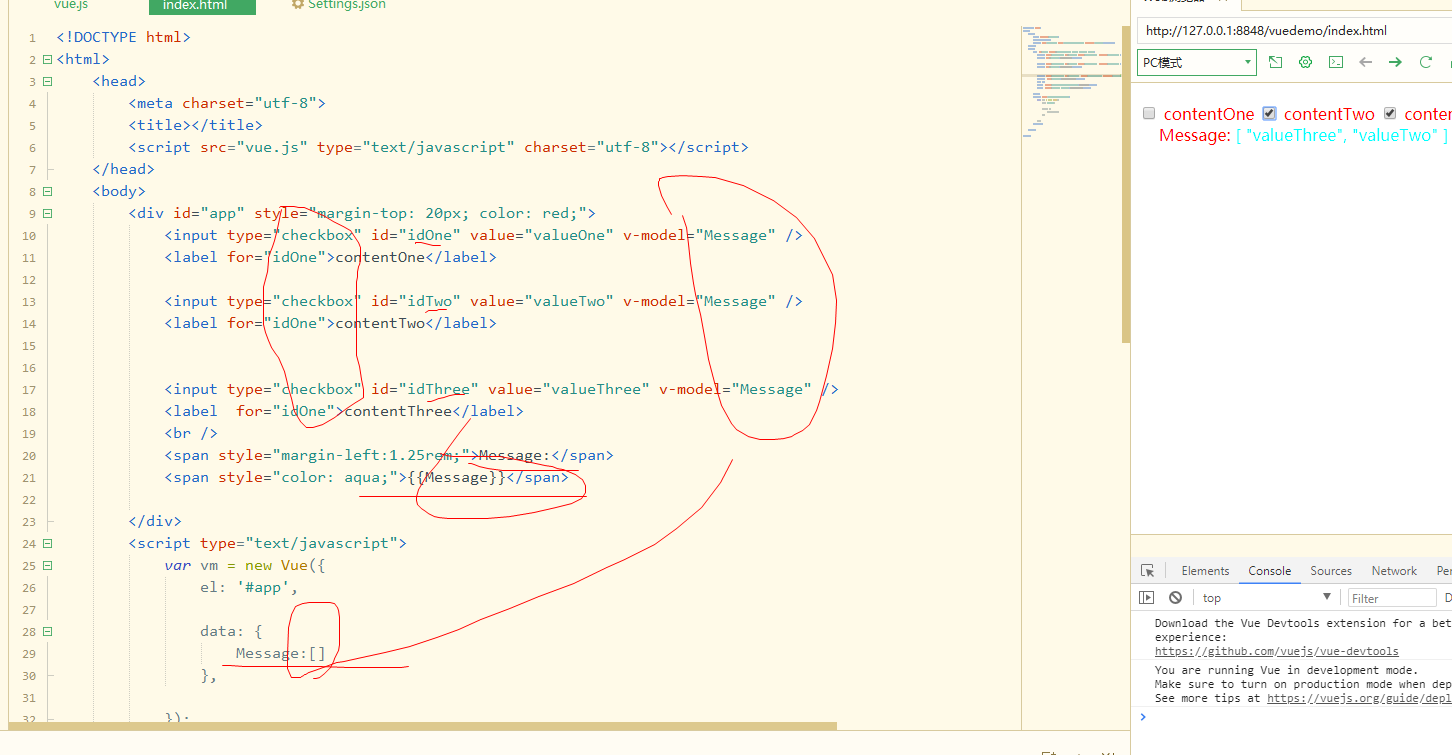Screen dimensions: 1452x755
Task: Activate the inspect element picker in devtools
Action: tap(1148, 571)
